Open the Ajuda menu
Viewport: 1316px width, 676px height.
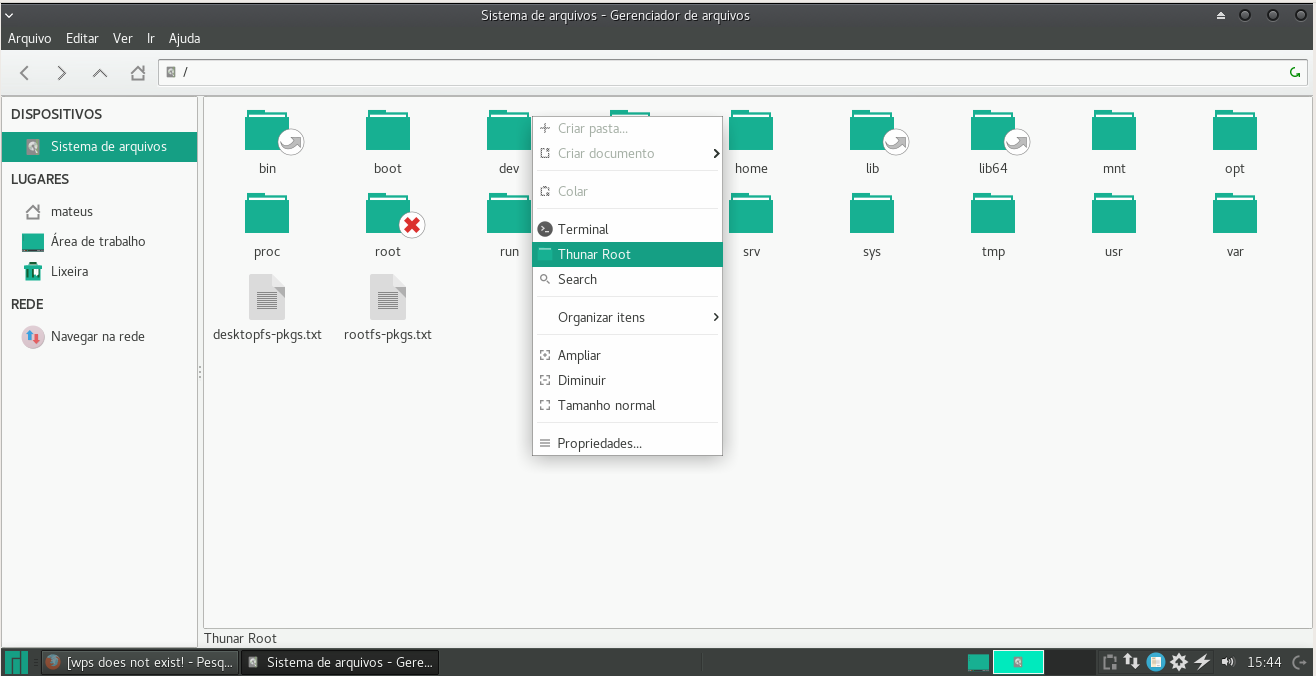(x=184, y=39)
